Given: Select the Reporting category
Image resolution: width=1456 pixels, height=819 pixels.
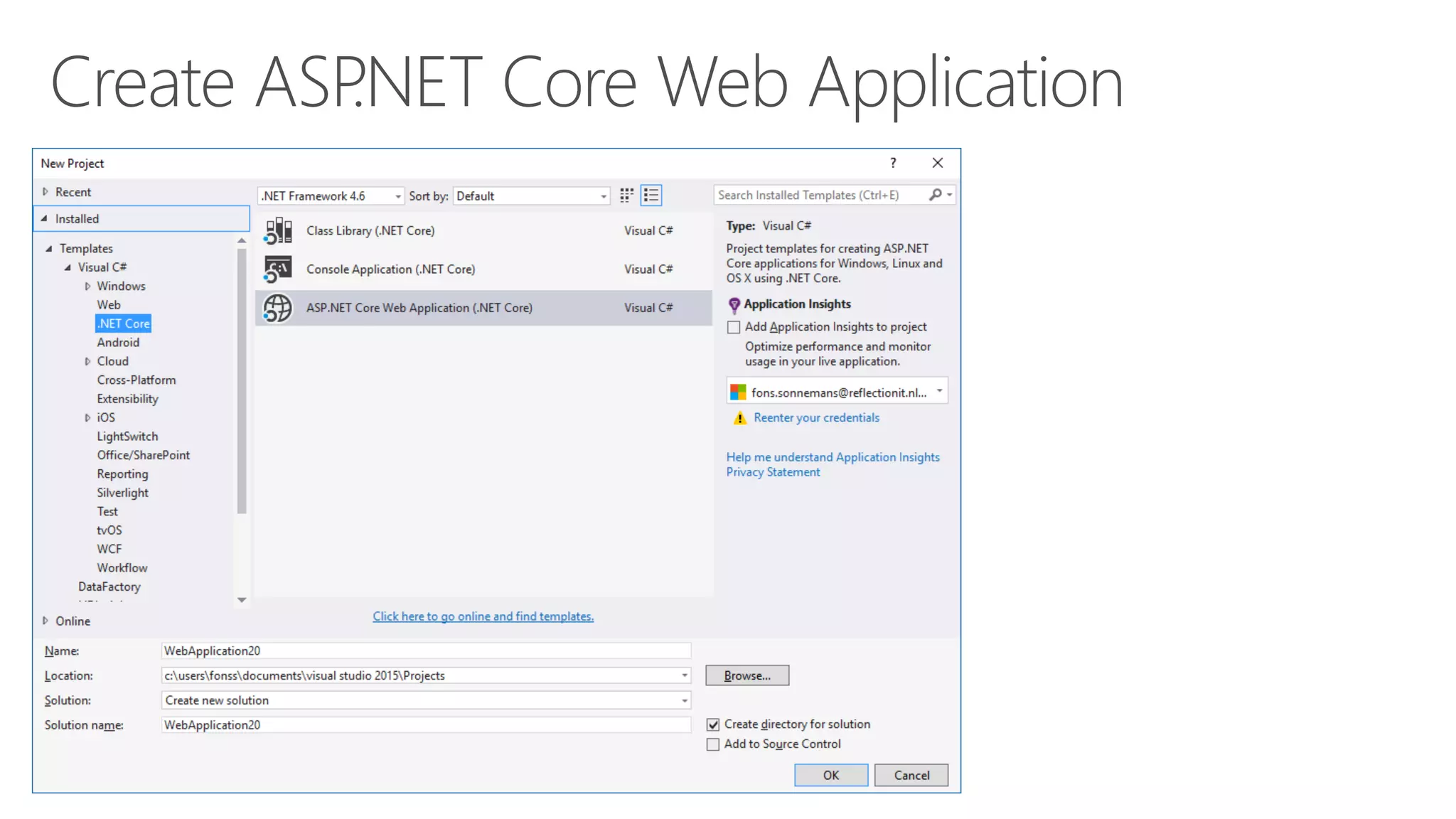Looking at the screenshot, I should [123, 474].
